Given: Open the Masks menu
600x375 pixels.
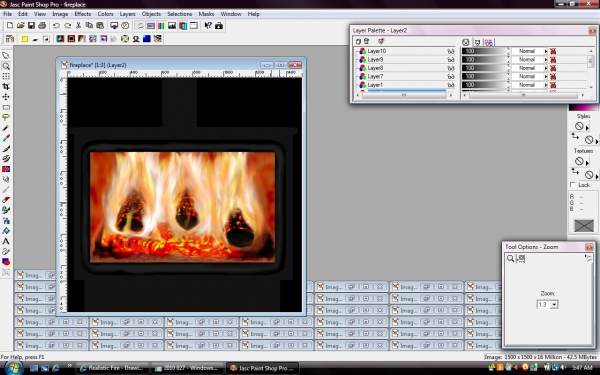Looking at the screenshot, I should (206, 14).
